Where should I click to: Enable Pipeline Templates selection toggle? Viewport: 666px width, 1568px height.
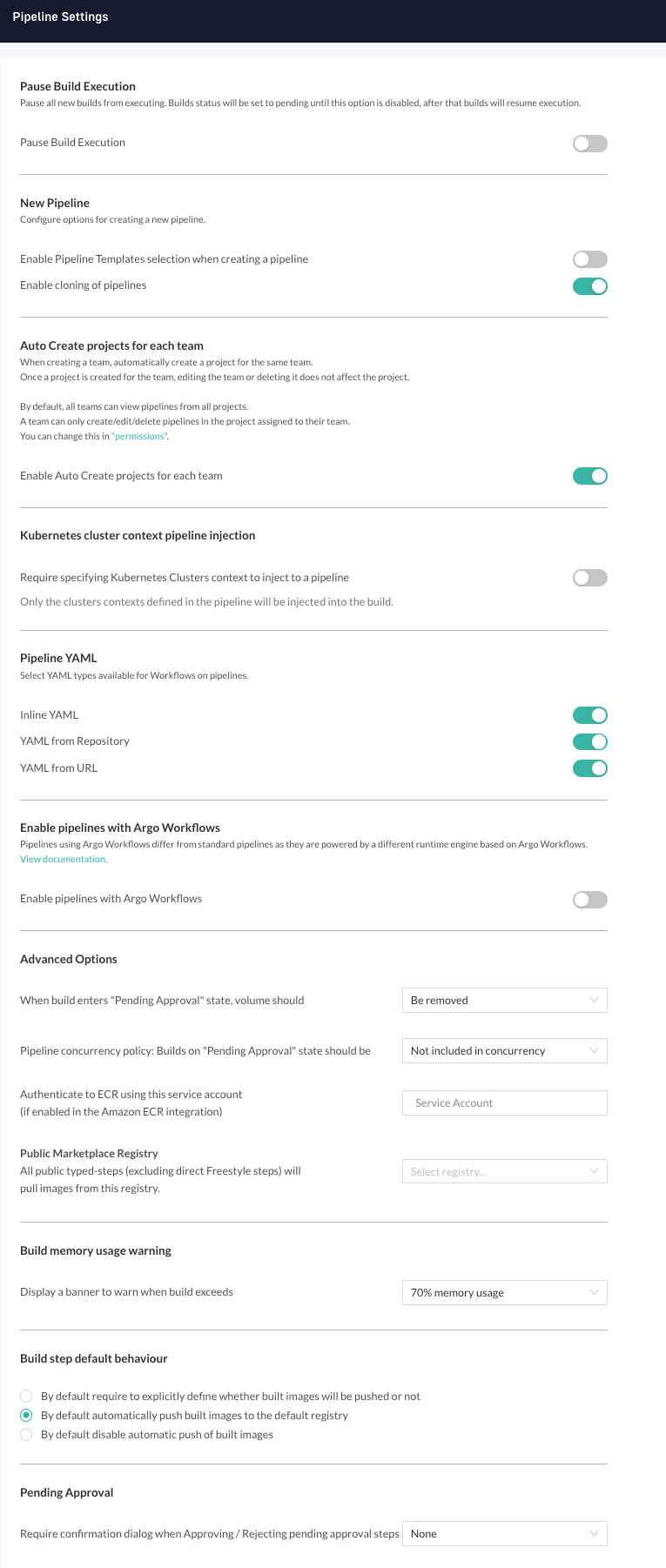coord(589,259)
